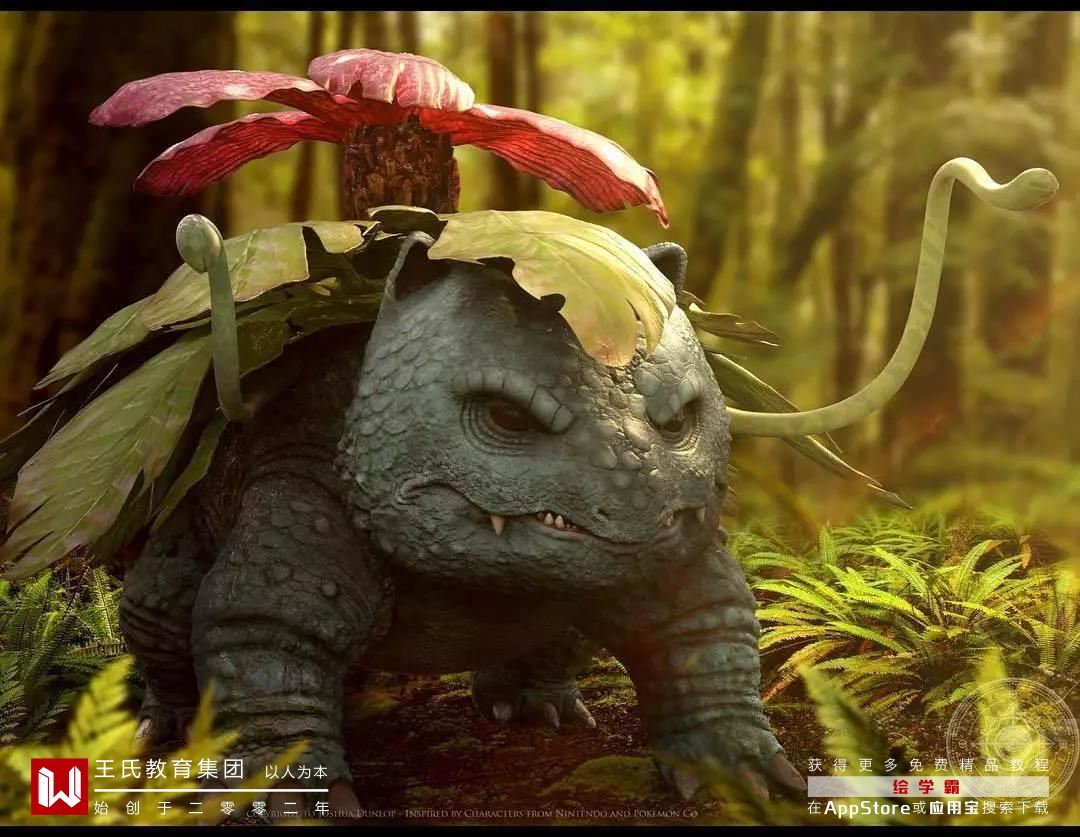Image resolution: width=1080 pixels, height=837 pixels.
Task: Click the line "在AppStore或应用宝搜索下载"
Action: tap(928, 807)
